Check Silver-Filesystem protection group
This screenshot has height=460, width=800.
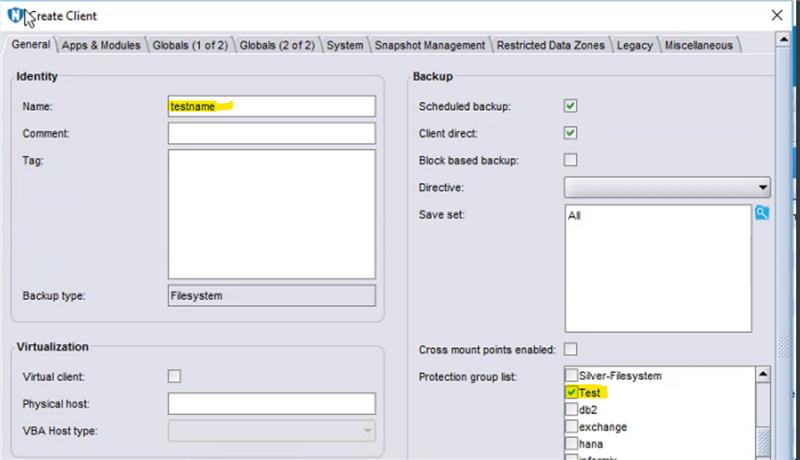click(x=571, y=375)
